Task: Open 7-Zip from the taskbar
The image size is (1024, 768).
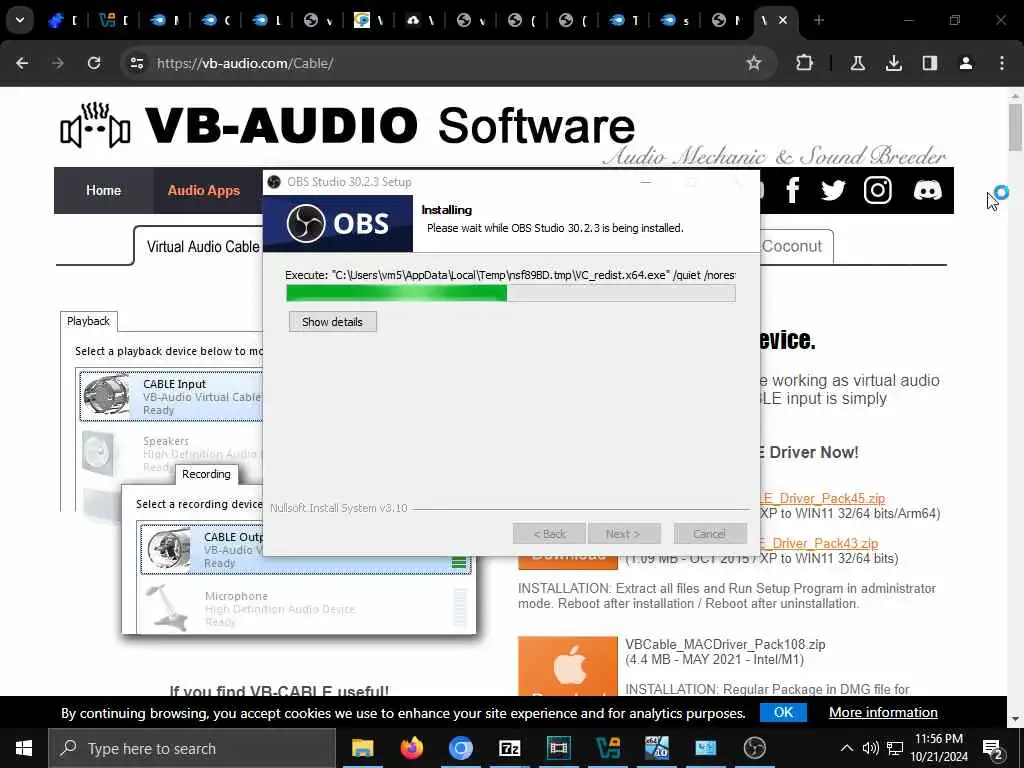Action: tap(509, 748)
